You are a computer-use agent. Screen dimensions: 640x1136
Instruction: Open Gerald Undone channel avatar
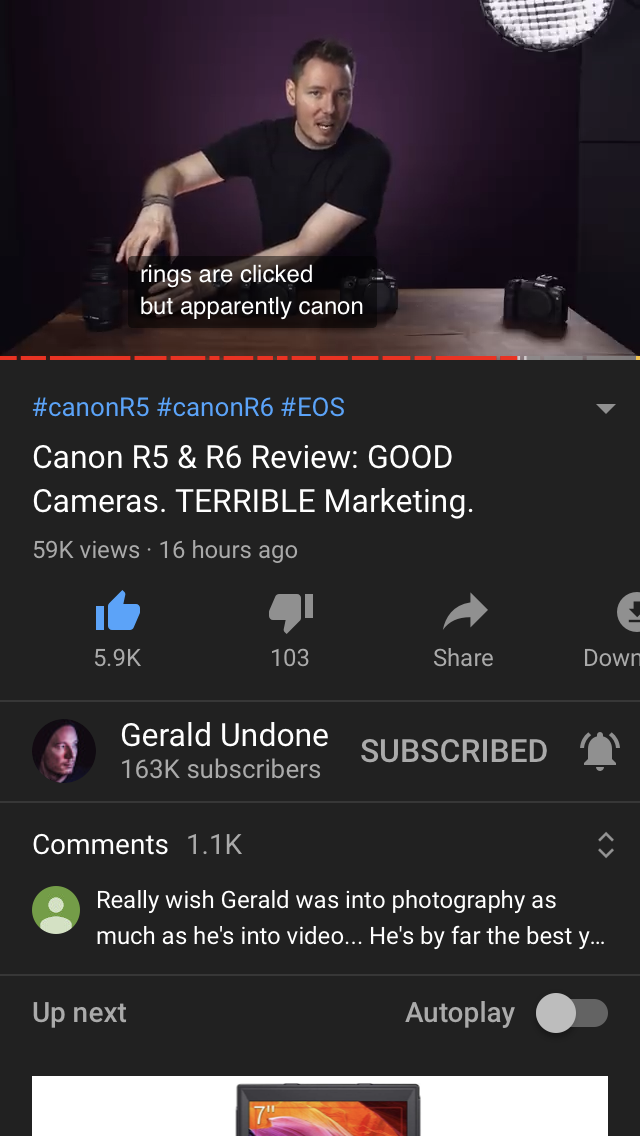pyautogui.click(x=64, y=751)
